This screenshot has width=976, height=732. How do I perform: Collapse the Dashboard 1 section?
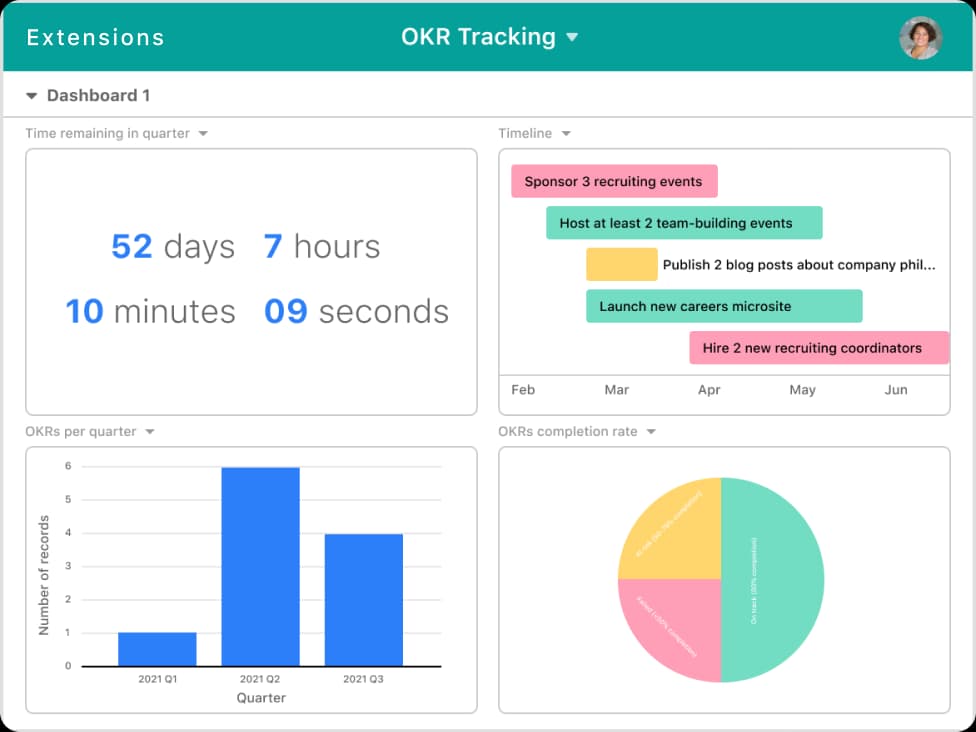click(x=31, y=96)
